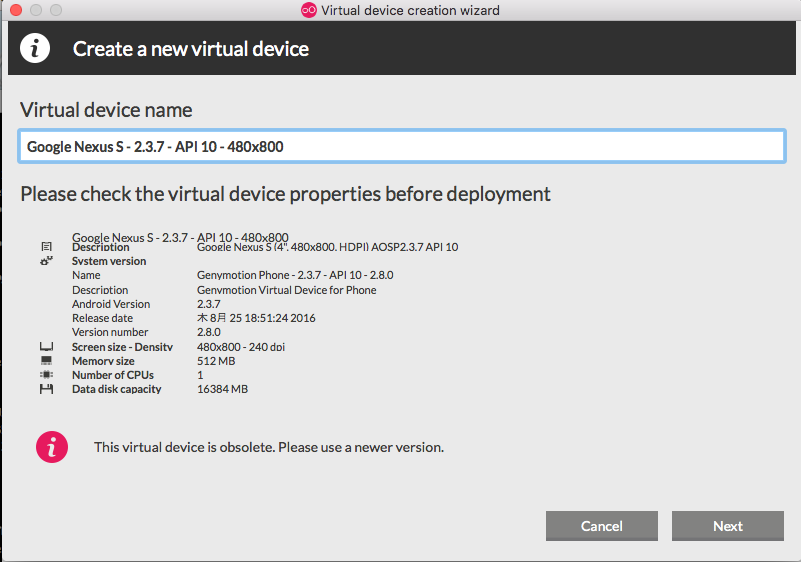The height and width of the screenshot is (562, 801).
Task: Click the 'Data disk capacity' label
Action: (x=116, y=389)
